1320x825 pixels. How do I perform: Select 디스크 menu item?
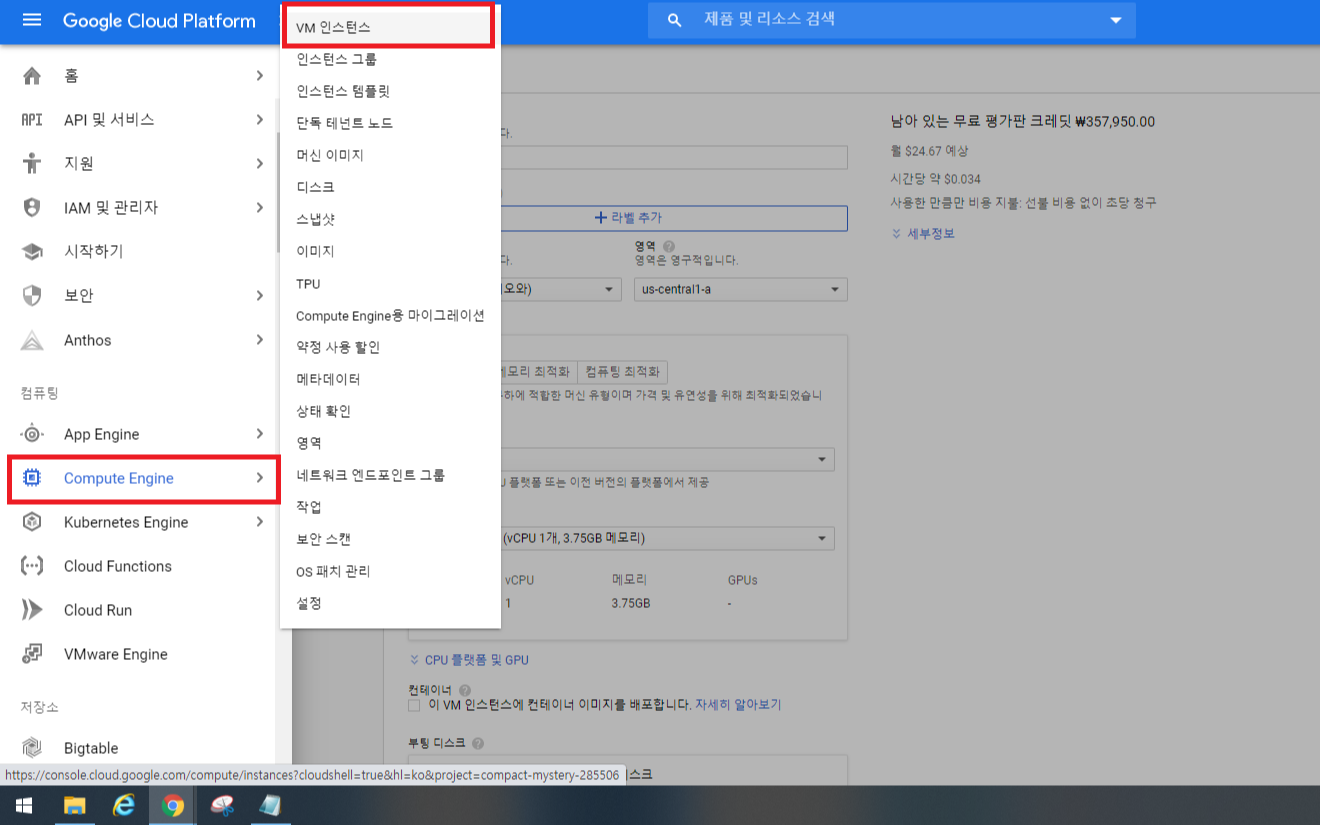[390, 187]
